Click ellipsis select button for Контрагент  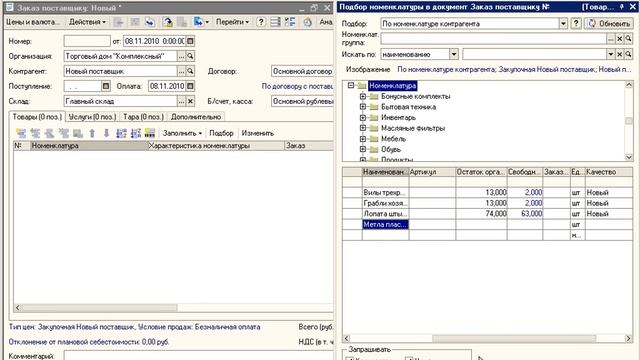[x=182, y=71]
